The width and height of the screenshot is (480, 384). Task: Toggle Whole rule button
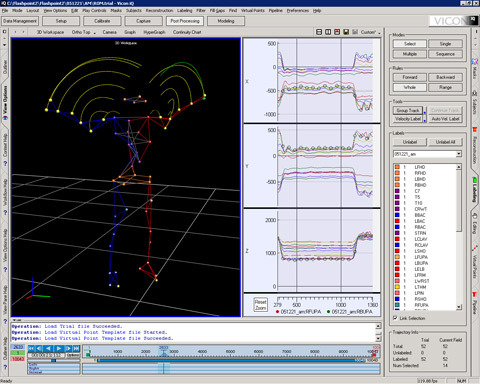(410, 87)
